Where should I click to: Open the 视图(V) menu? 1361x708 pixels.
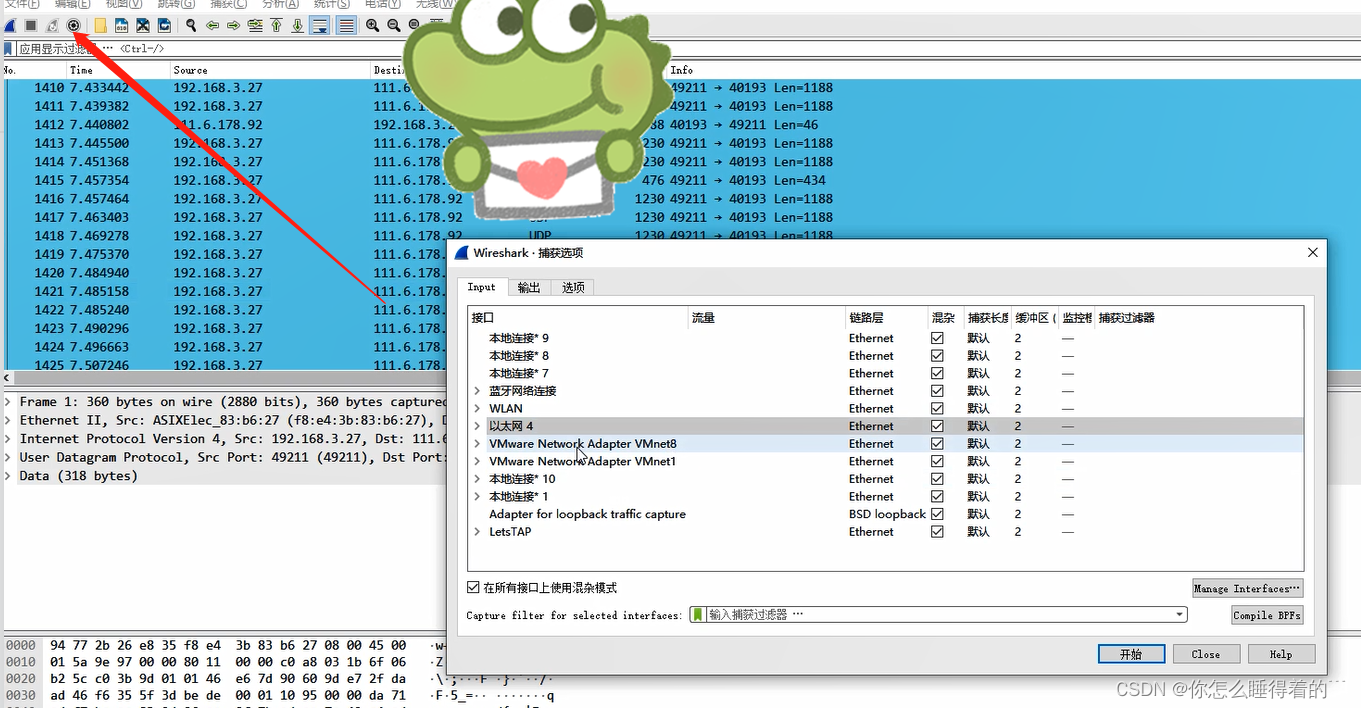click(x=123, y=5)
